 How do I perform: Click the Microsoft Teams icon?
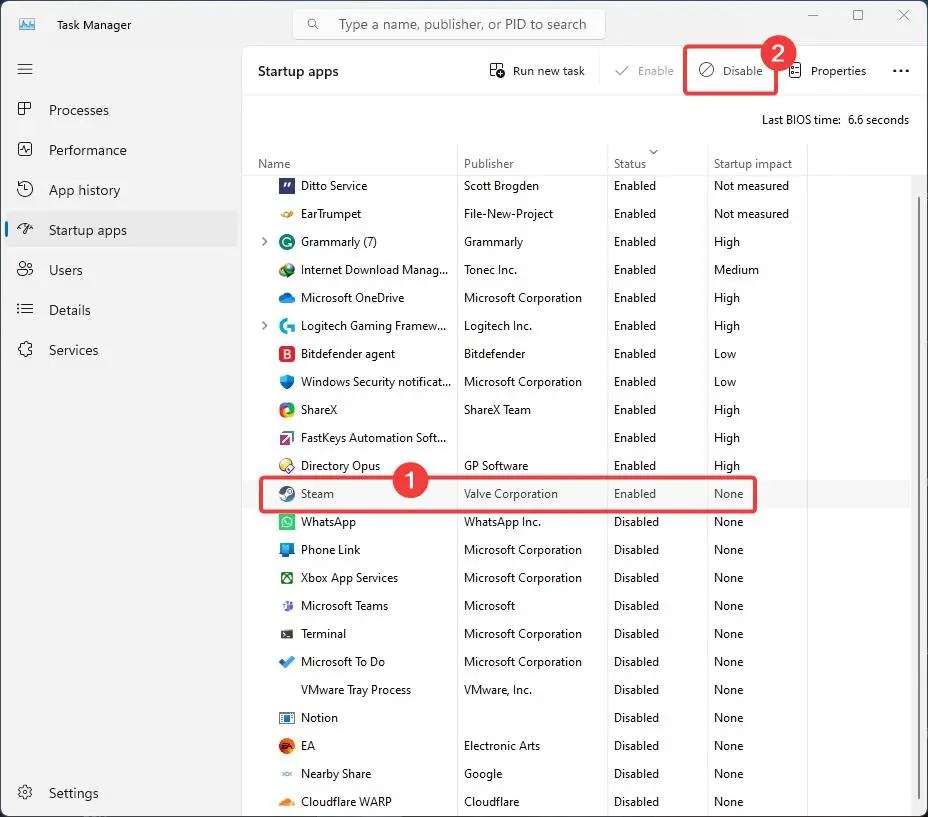(286, 606)
